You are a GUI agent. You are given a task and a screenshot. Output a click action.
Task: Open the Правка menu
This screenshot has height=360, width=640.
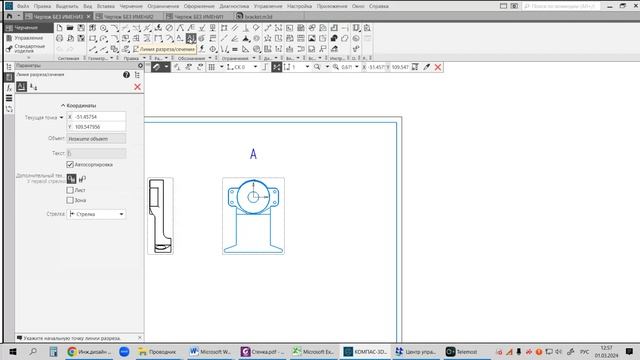click(42, 6)
